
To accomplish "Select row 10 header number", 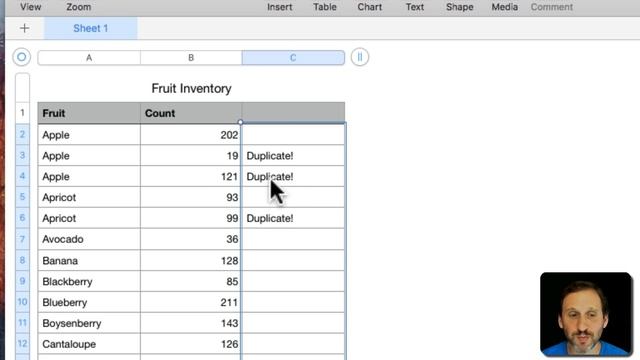I will pos(22,302).
